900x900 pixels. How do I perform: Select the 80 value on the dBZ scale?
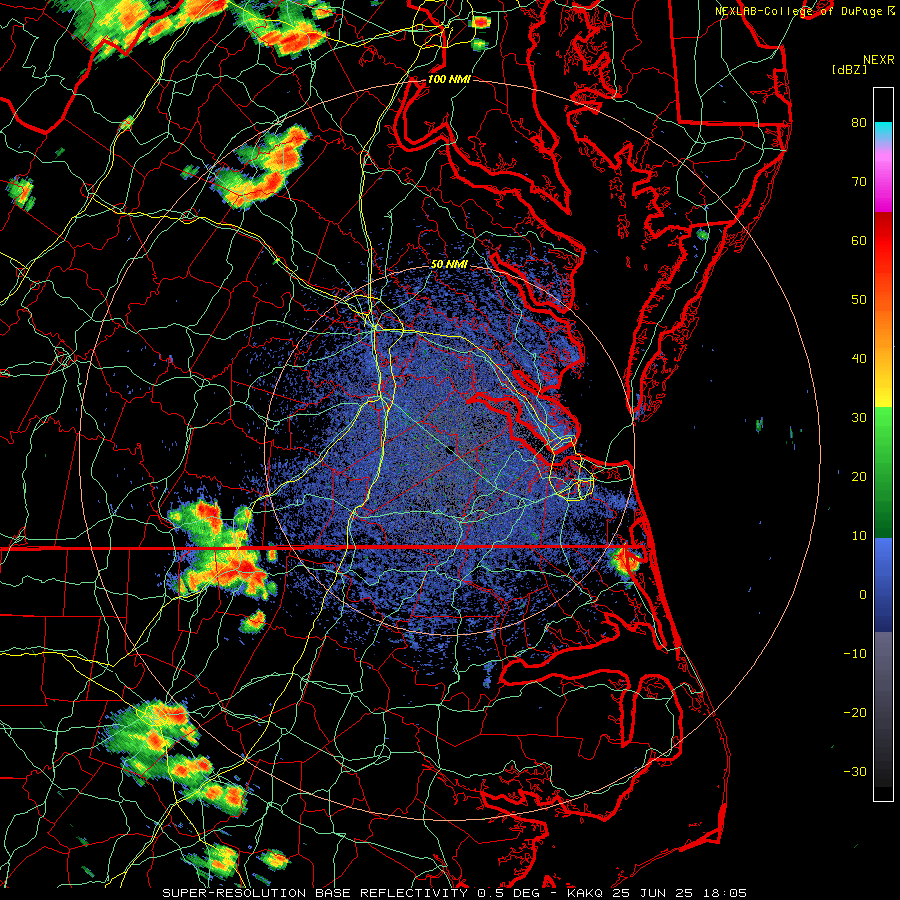pyautogui.click(x=859, y=122)
